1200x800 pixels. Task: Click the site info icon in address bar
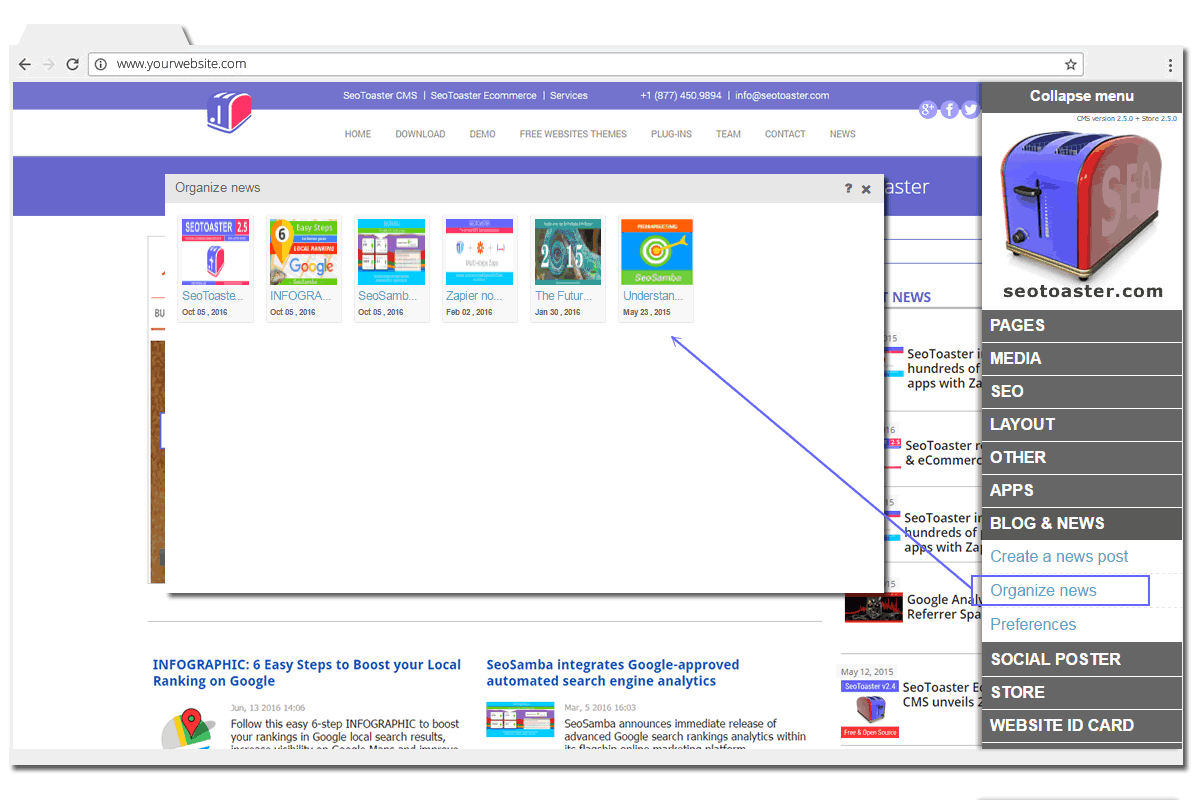(x=101, y=64)
